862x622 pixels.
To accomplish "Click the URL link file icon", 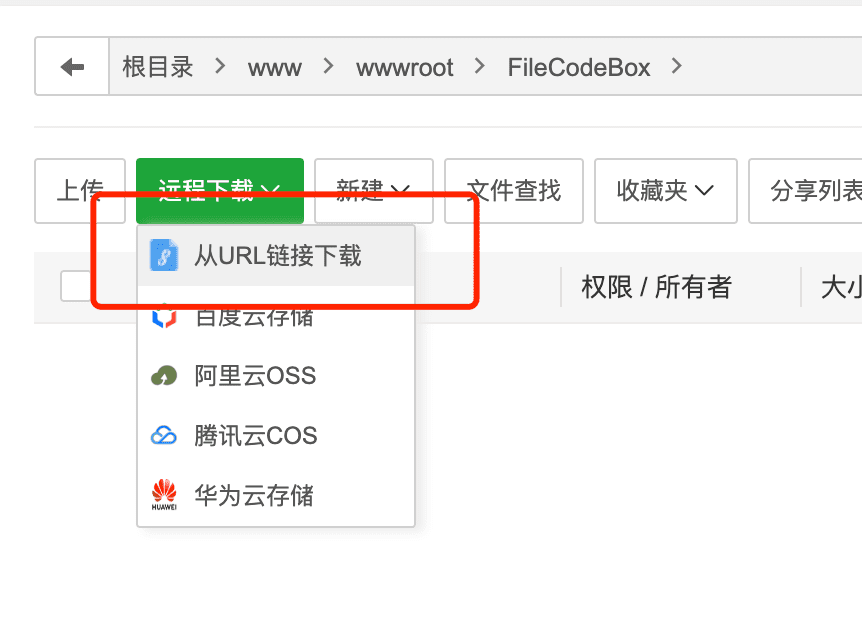I will pos(164,255).
